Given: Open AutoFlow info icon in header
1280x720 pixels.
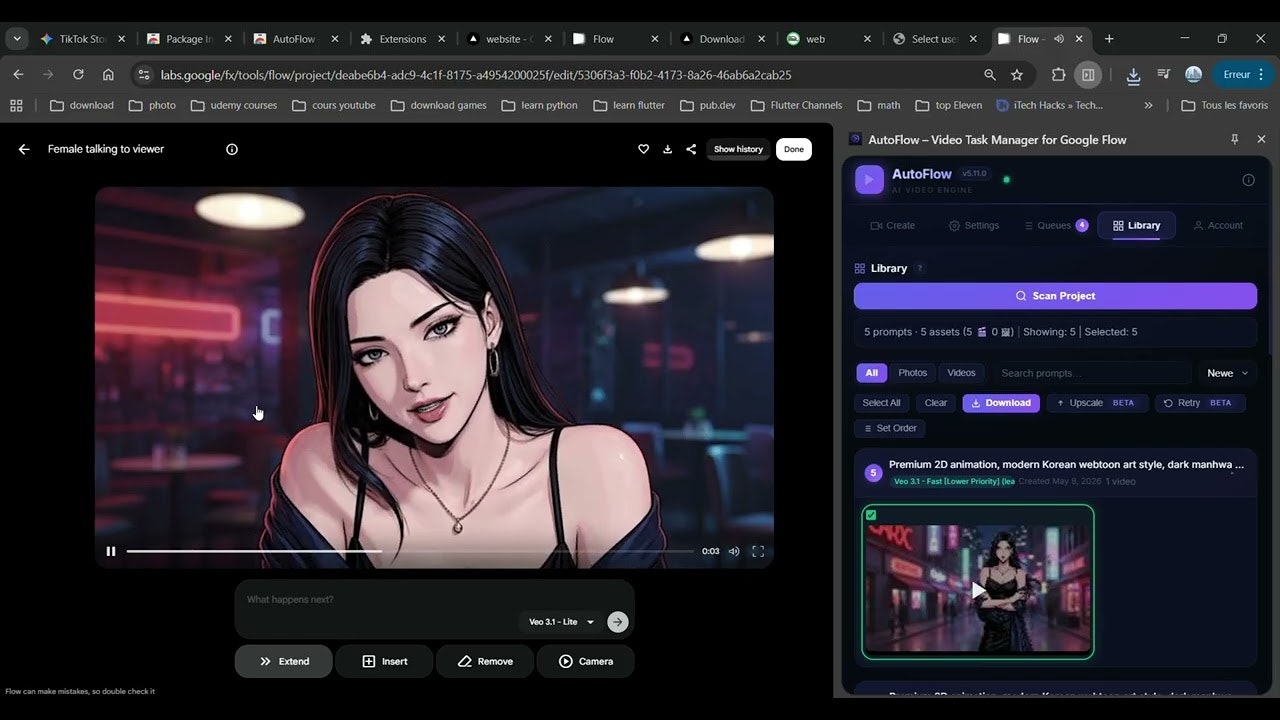Looking at the screenshot, I should pyautogui.click(x=1248, y=180).
